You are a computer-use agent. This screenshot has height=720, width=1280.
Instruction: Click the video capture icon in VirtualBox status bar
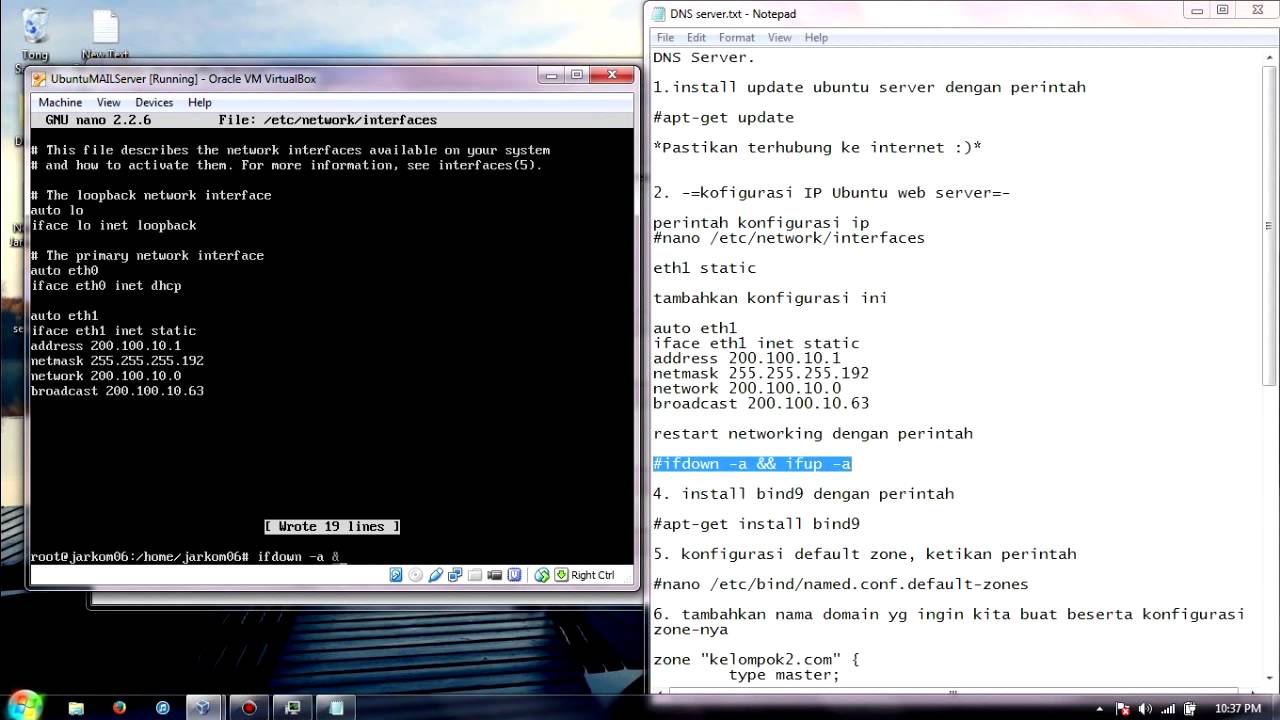(495, 575)
